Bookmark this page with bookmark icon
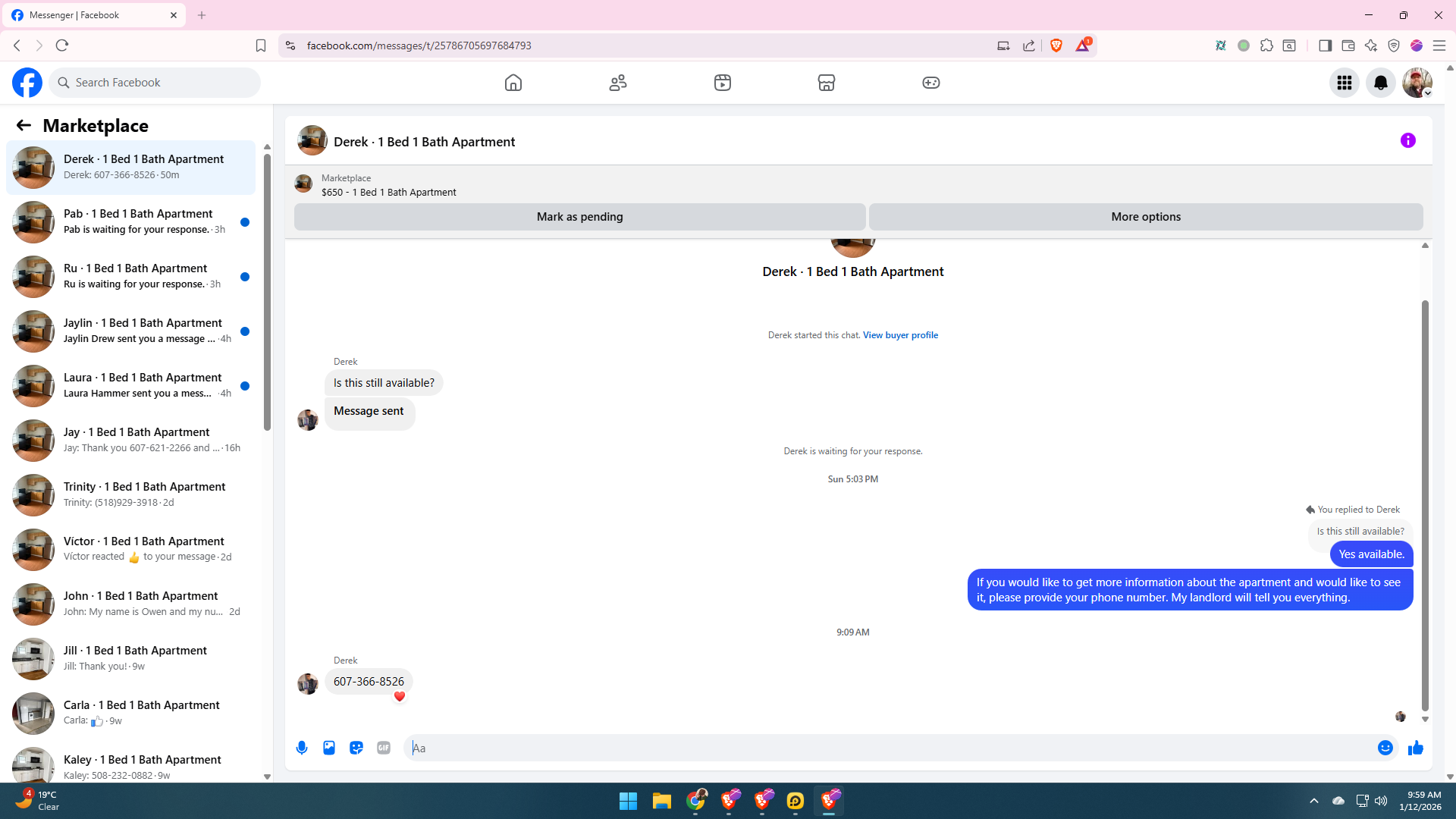The image size is (1456, 819). (261, 45)
